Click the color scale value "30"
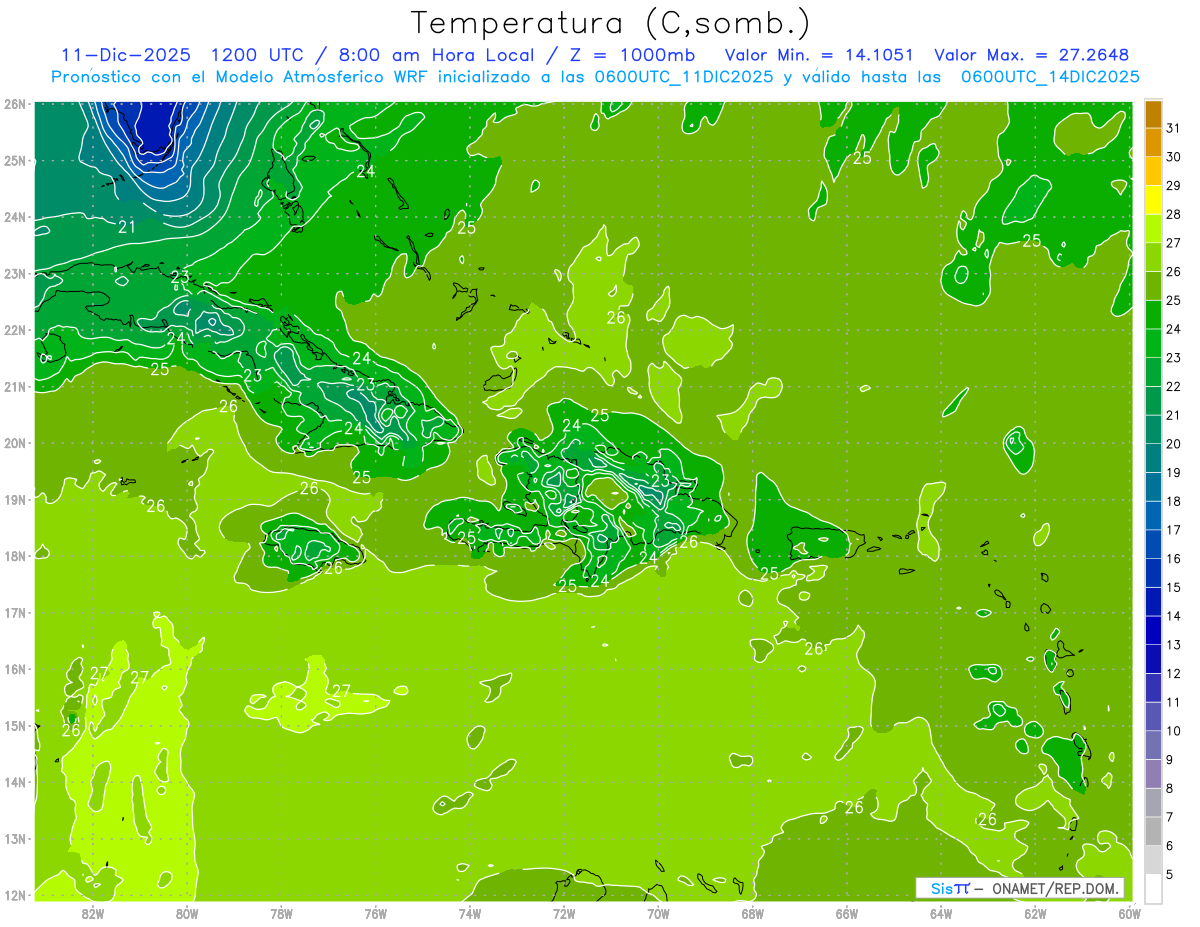The width and height of the screenshot is (1200, 927). 1173,157
